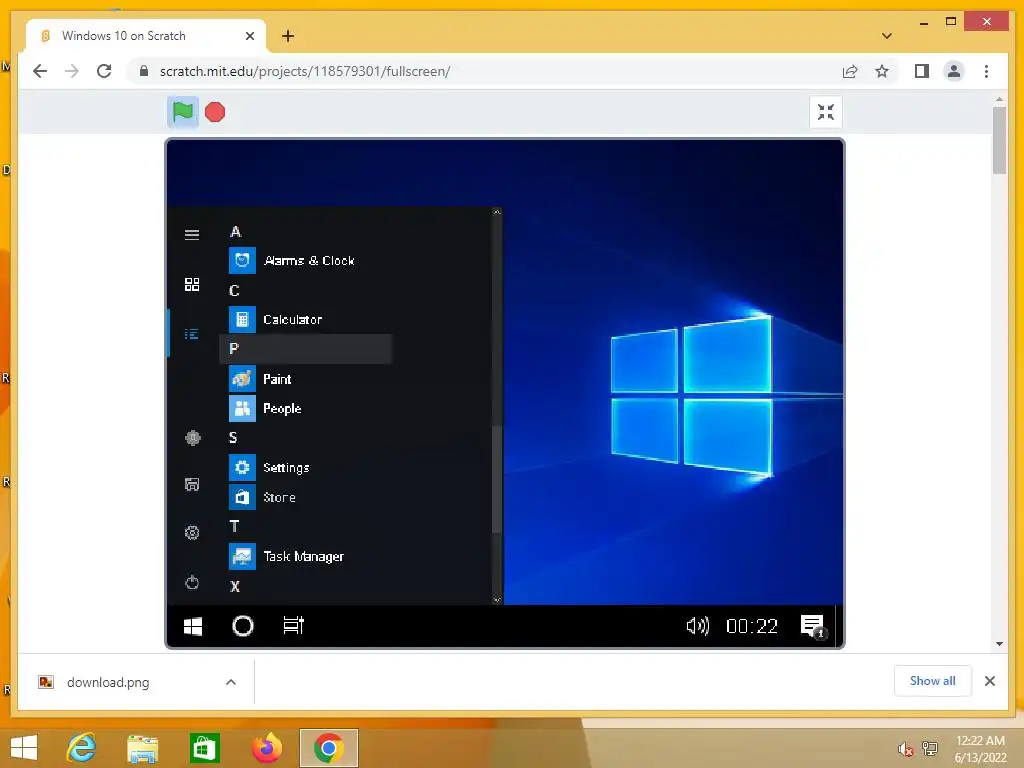Open host Windows 8 Start button
The image size is (1024, 768).
pos(24,748)
